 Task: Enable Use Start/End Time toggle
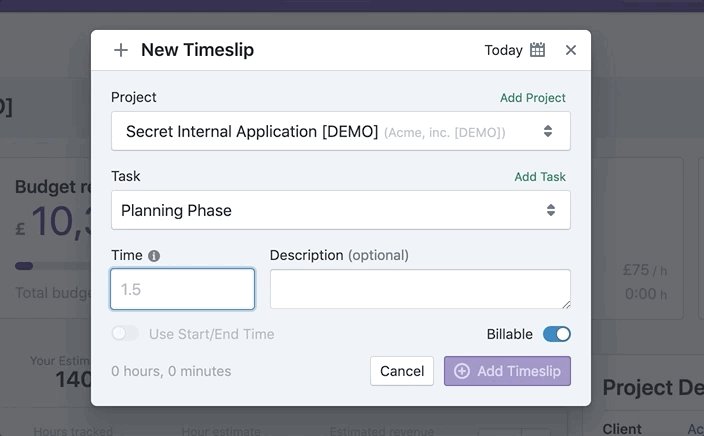click(125, 334)
